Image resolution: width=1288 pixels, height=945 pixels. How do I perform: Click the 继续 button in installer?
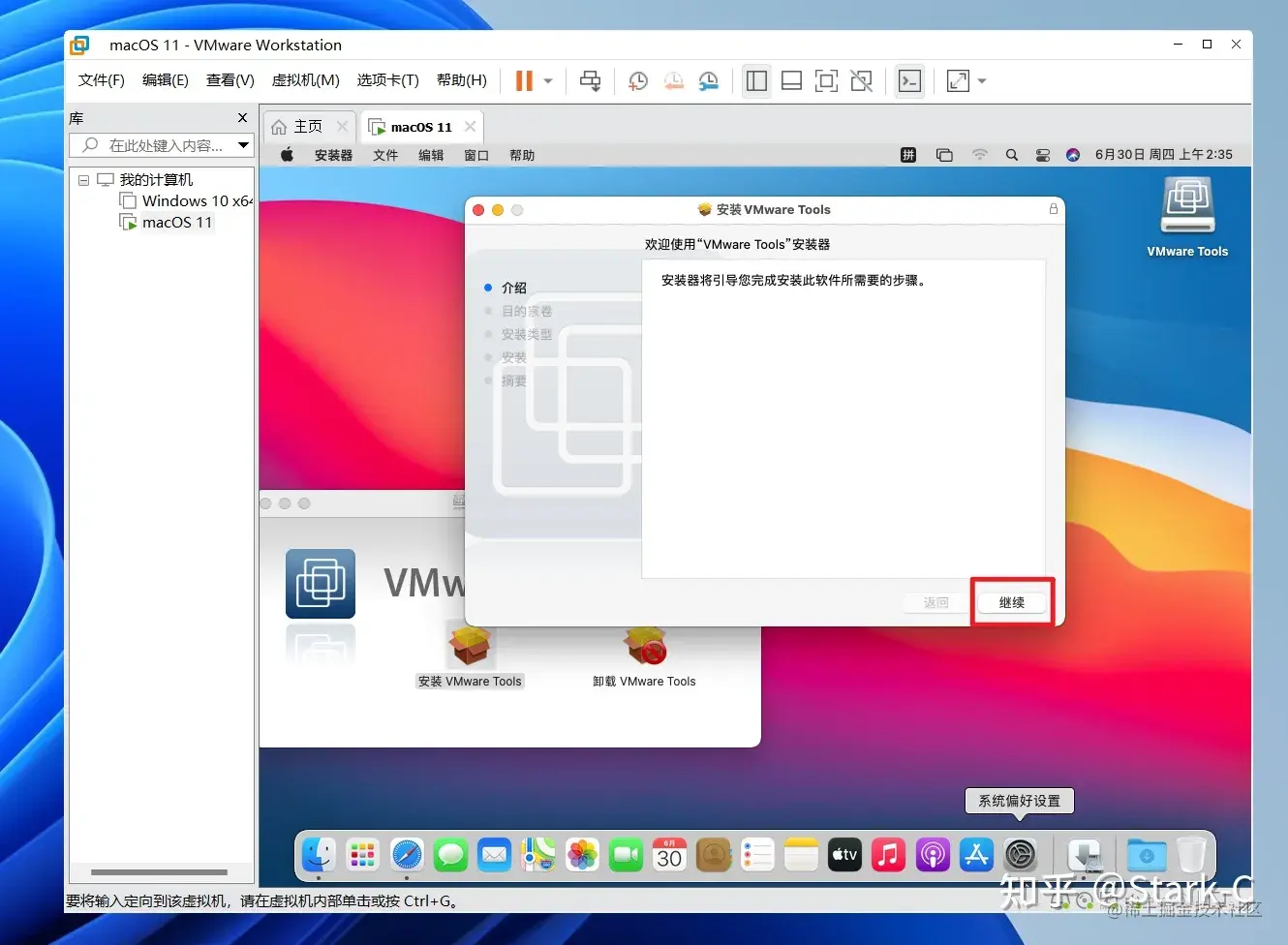(x=1012, y=602)
